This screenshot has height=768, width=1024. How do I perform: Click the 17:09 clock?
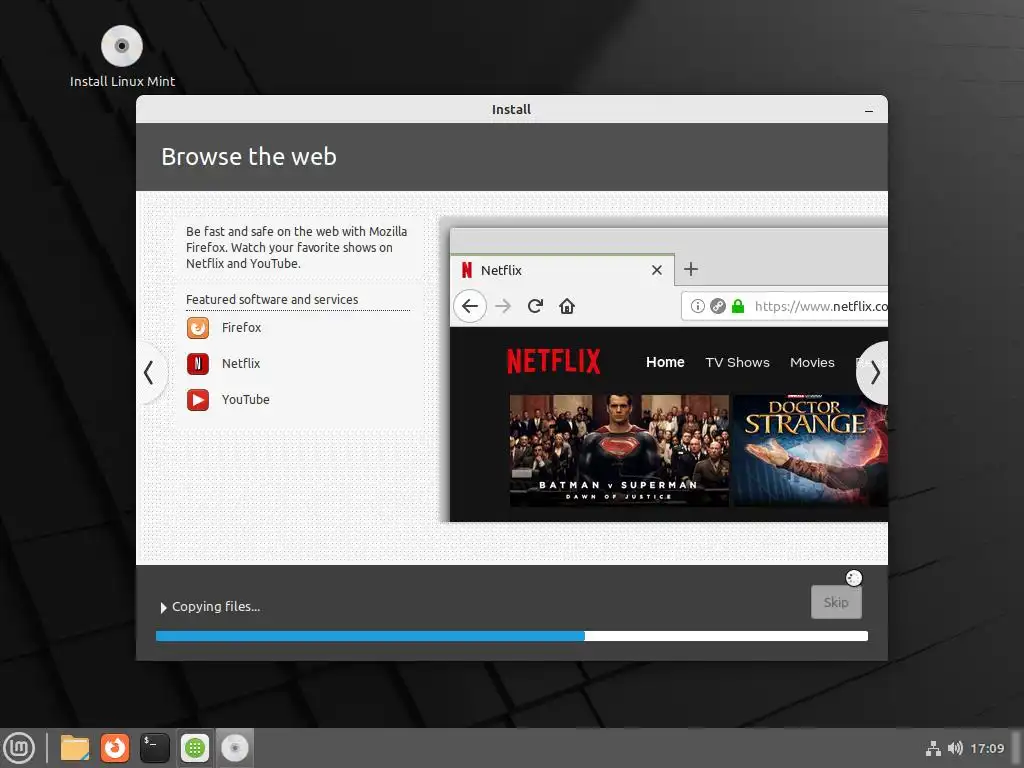[x=987, y=748]
